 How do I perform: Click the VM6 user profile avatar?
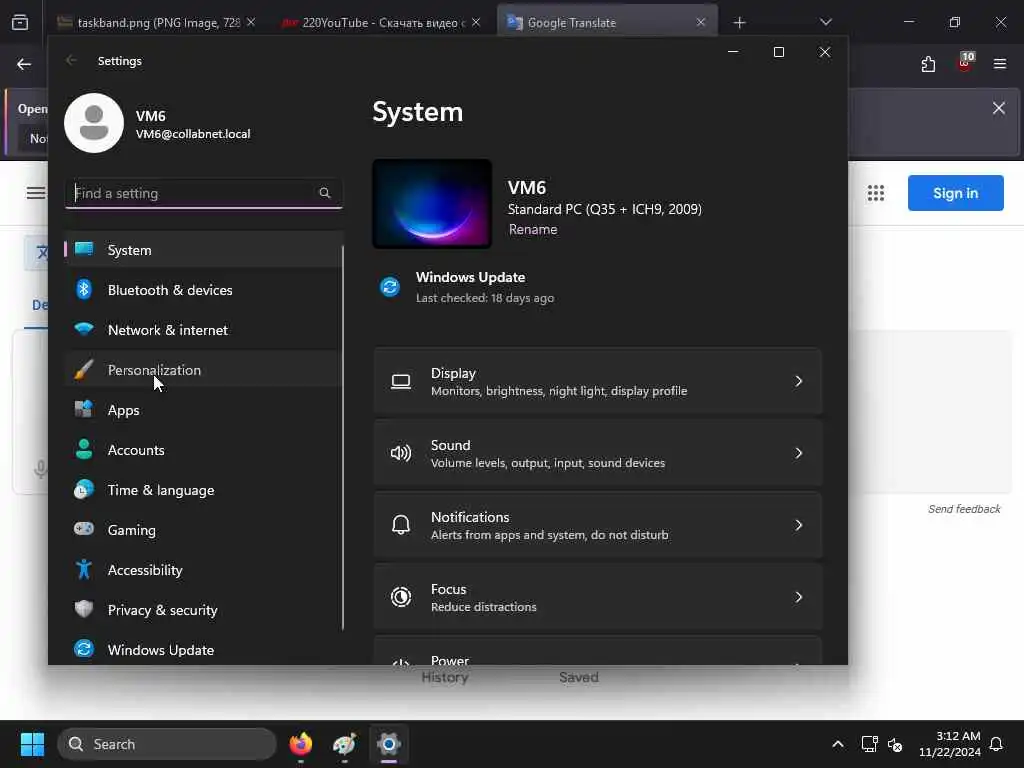(94, 123)
